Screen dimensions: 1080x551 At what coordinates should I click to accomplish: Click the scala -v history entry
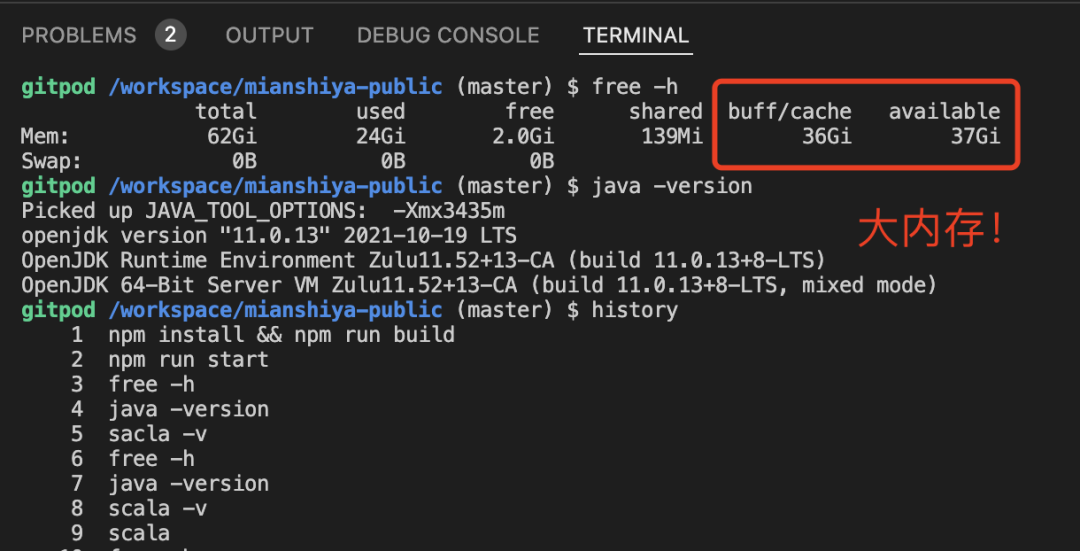tap(157, 508)
